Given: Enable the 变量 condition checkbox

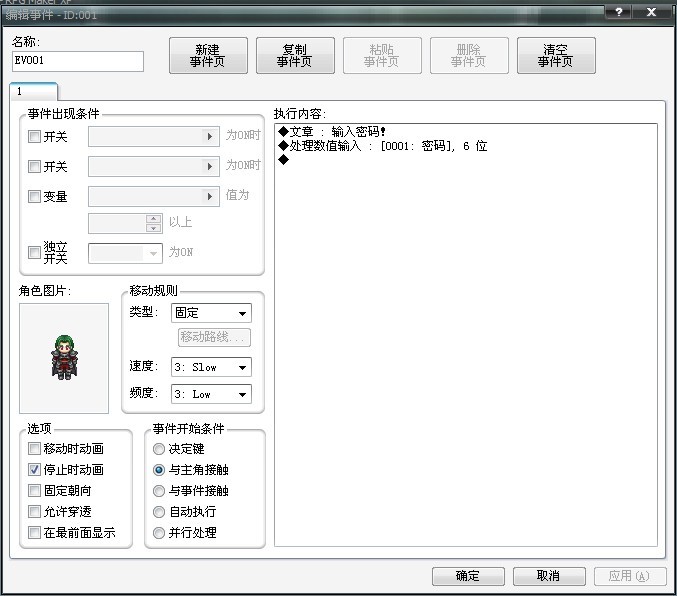Looking at the screenshot, I should click(34, 197).
